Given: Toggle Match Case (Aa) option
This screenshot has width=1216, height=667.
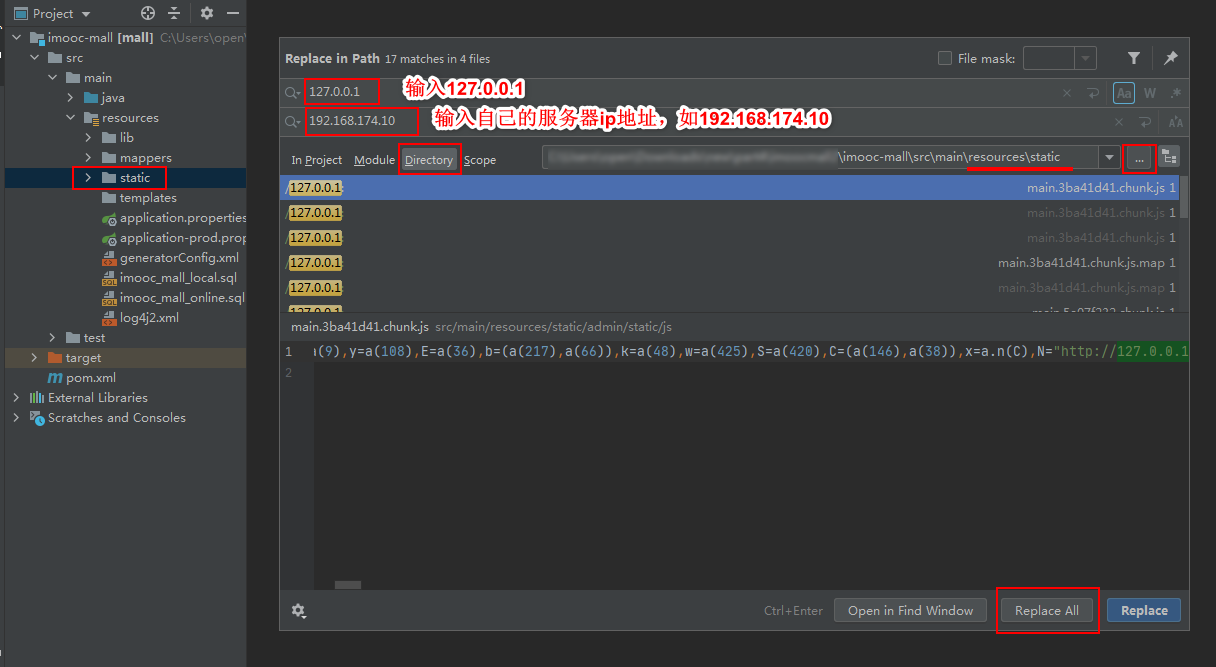Looking at the screenshot, I should [1124, 93].
